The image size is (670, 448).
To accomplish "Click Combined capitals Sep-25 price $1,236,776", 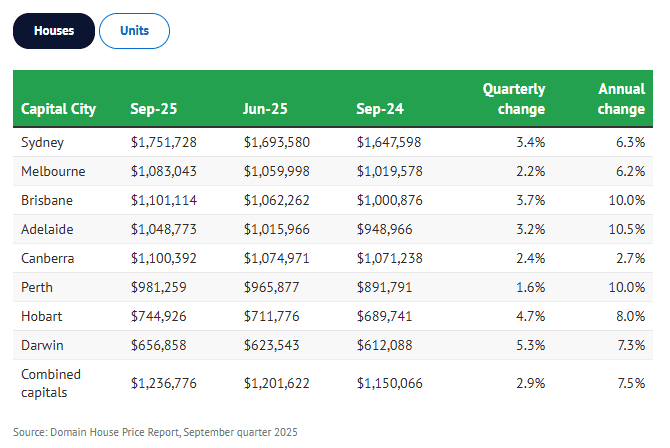I will 164,382.
